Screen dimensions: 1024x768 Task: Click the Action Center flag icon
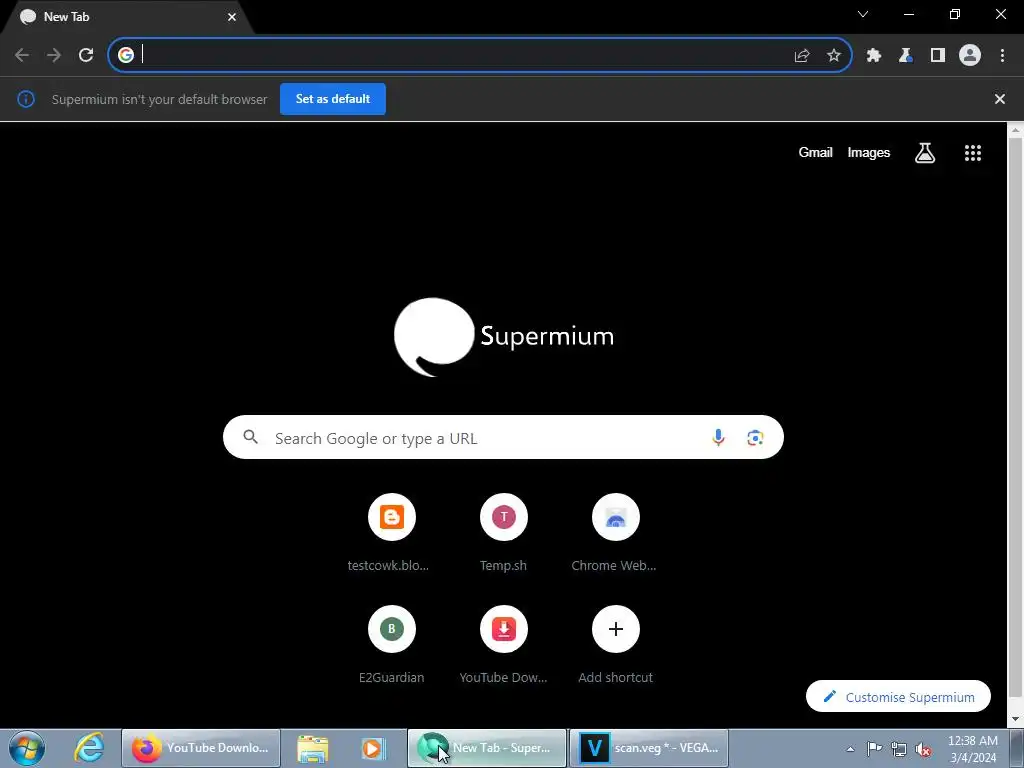pyautogui.click(x=874, y=749)
